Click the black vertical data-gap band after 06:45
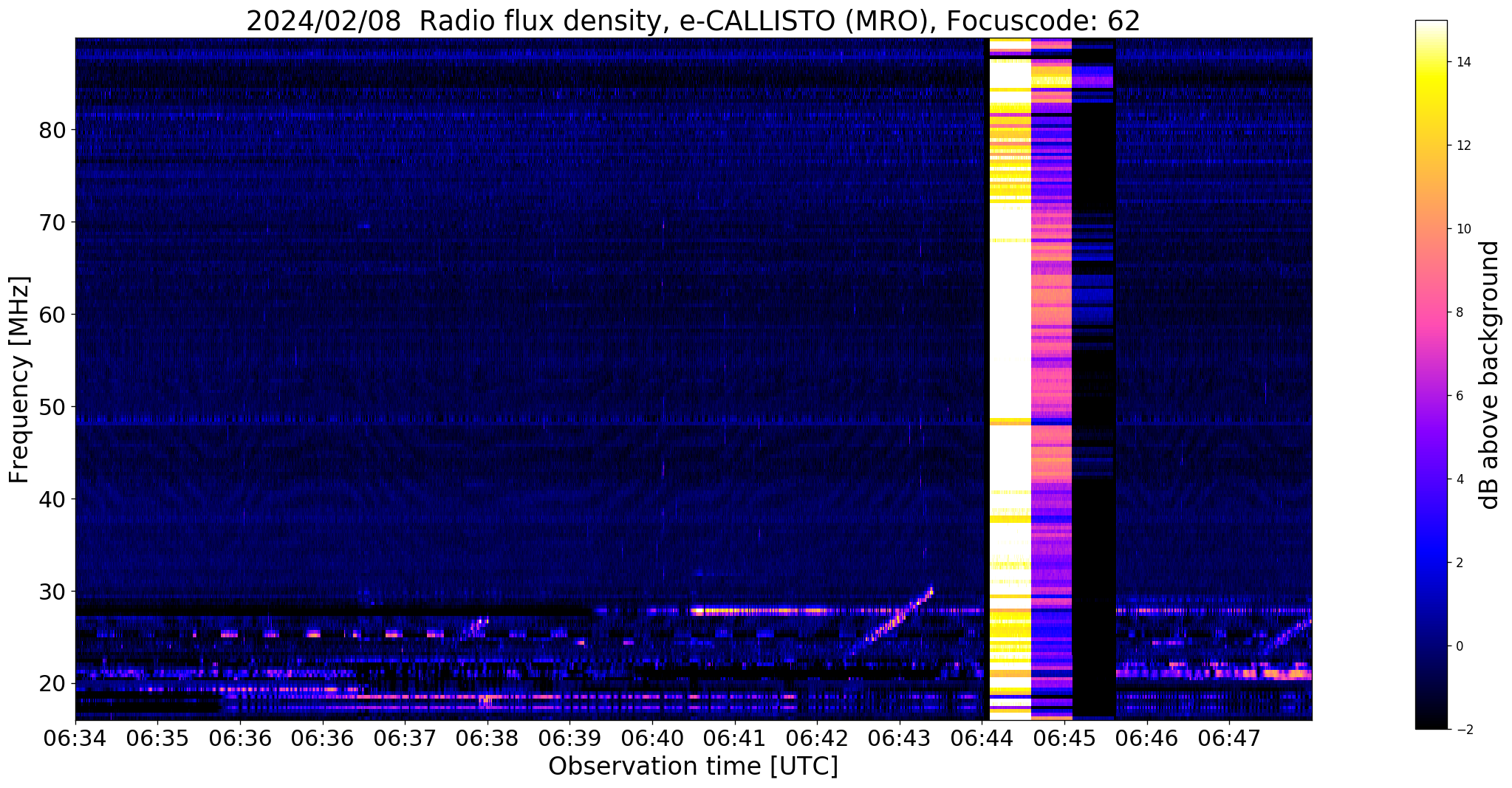Screen dimensions: 1512x788 tap(1093, 378)
